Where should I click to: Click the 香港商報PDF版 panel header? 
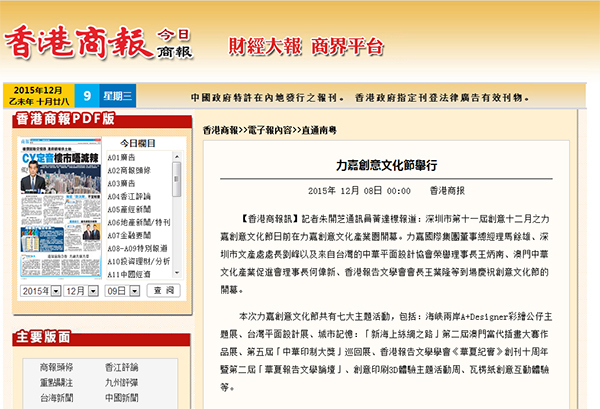pyautogui.click(x=102, y=120)
